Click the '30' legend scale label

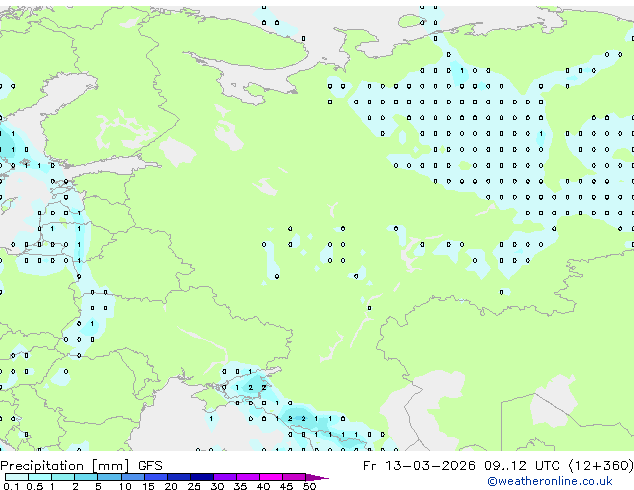tap(217, 486)
